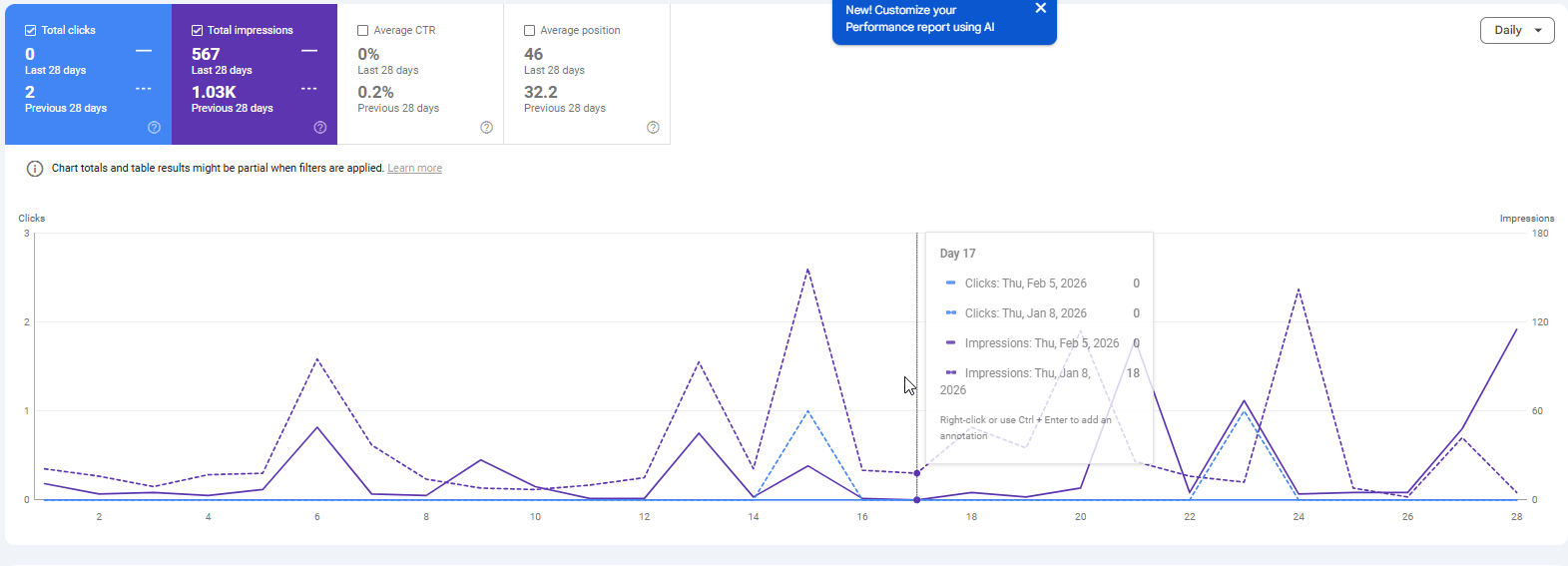Click the info icon beside chart totals notice

coord(35,169)
